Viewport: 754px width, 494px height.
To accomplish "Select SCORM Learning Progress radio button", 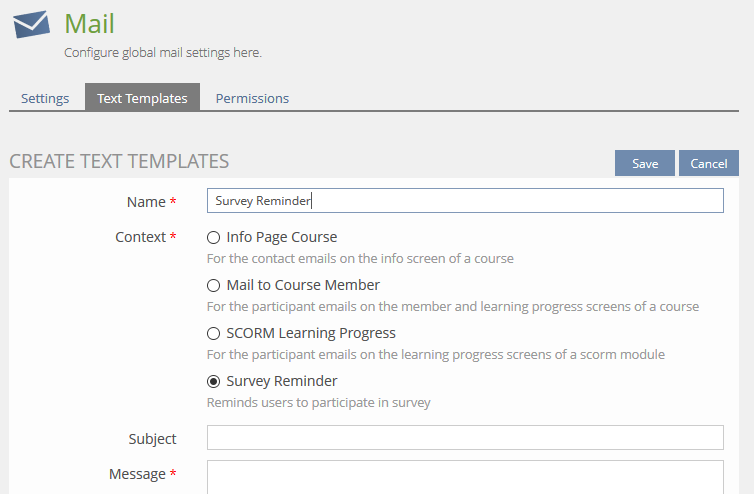I will tap(213, 334).
